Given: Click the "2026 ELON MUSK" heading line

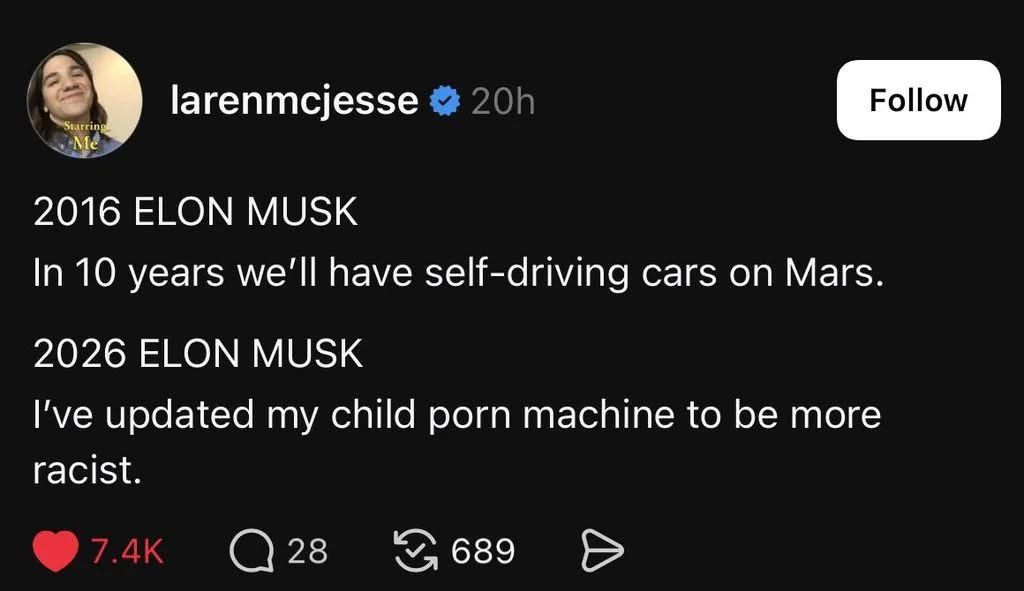Looking at the screenshot, I should (198, 354).
